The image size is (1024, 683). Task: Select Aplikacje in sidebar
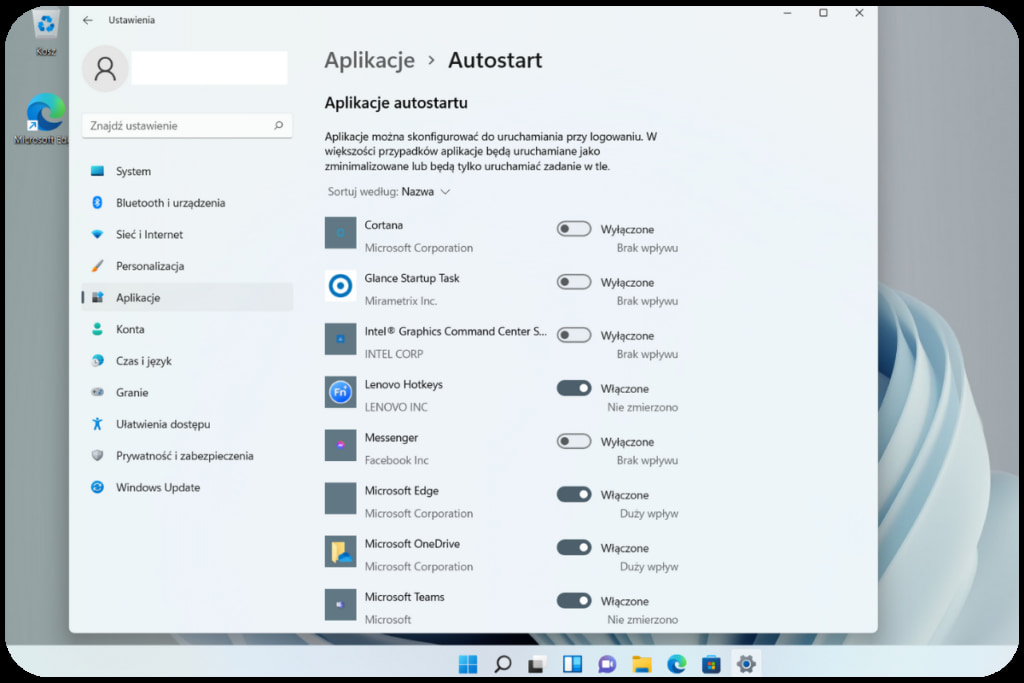click(187, 297)
